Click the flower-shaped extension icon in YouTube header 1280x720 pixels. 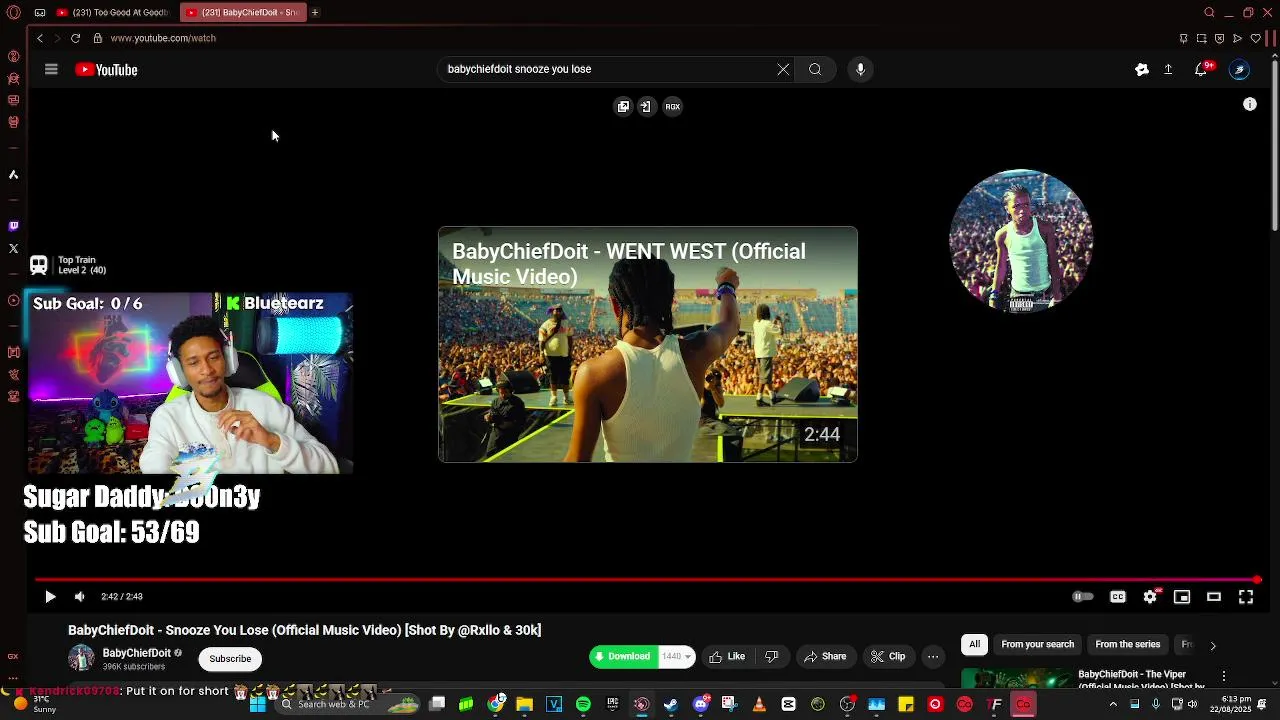click(1142, 69)
